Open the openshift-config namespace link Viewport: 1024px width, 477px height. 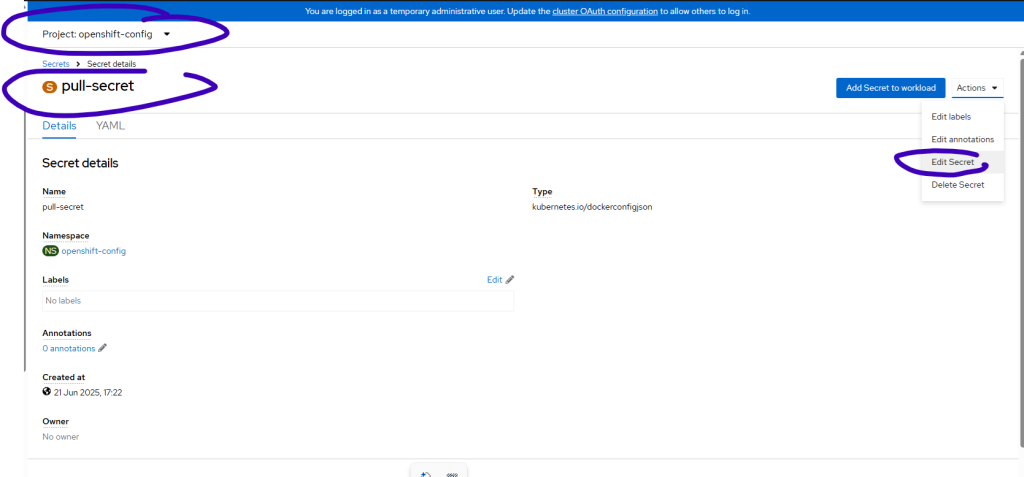click(93, 251)
